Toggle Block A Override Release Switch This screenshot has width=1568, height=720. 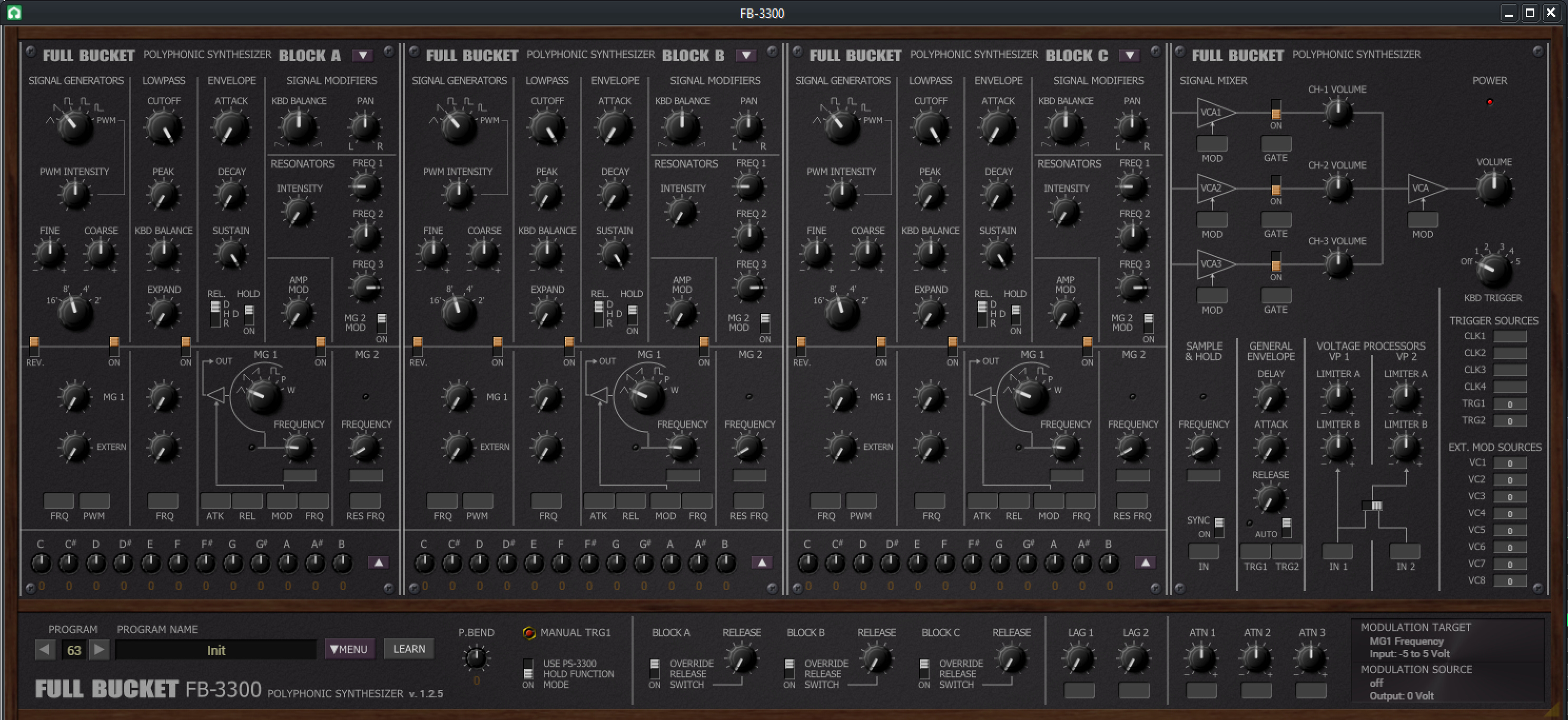pyautogui.click(x=654, y=669)
